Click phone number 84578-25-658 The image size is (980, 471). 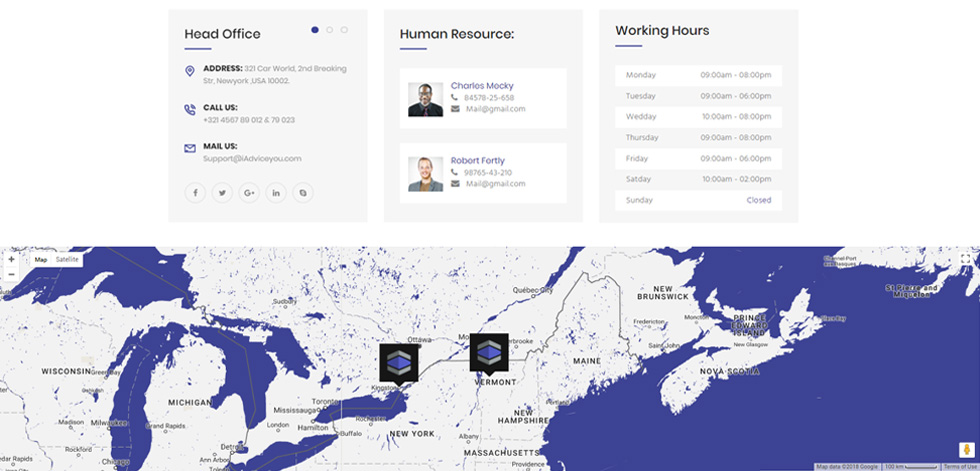(489, 97)
